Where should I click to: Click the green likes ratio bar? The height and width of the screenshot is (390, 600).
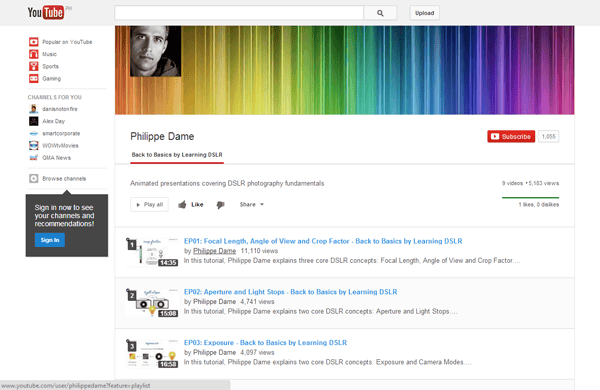pyautogui.click(x=530, y=197)
